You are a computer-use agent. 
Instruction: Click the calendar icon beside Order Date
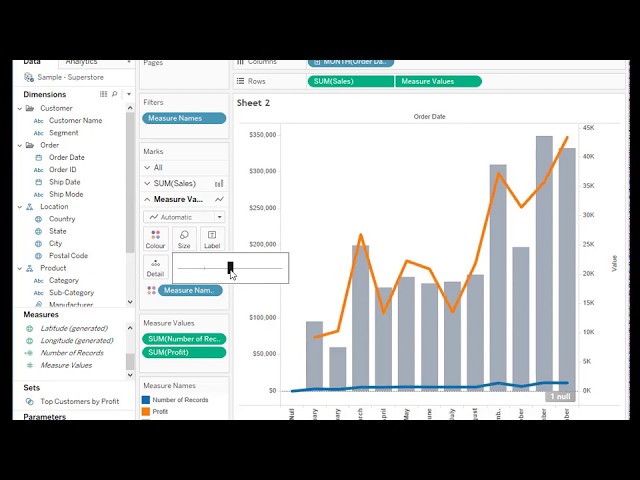point(39,158)
